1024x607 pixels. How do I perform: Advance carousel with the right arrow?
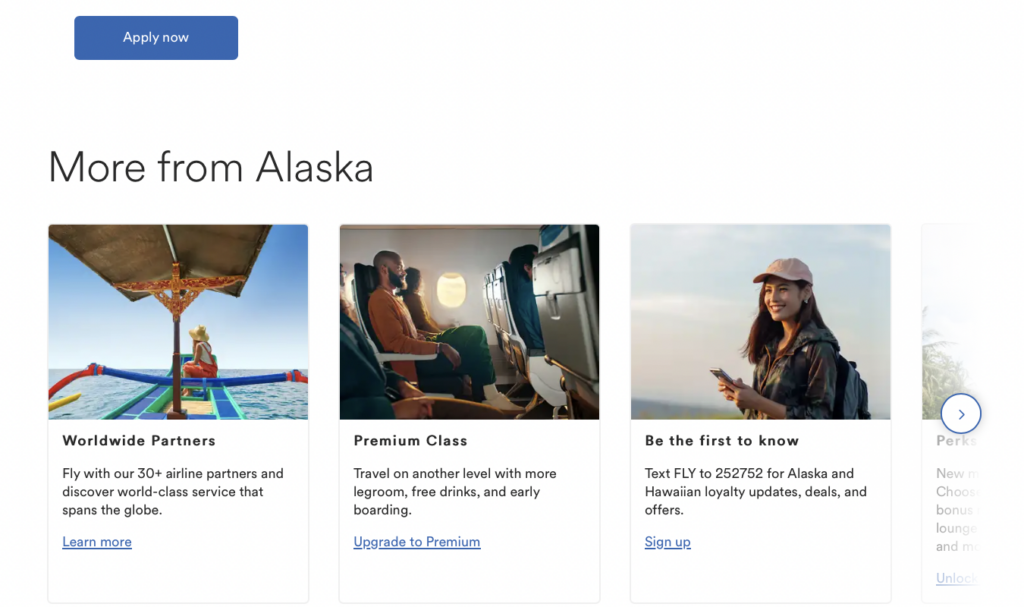(x=961, y=413)
